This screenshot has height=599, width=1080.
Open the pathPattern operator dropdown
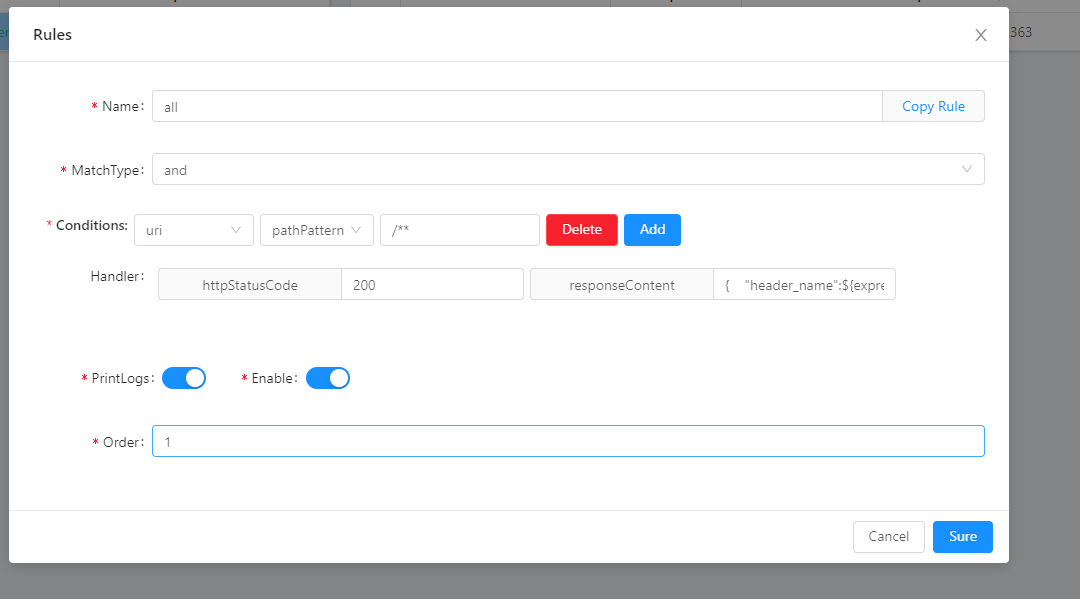[x=317, y=230]
